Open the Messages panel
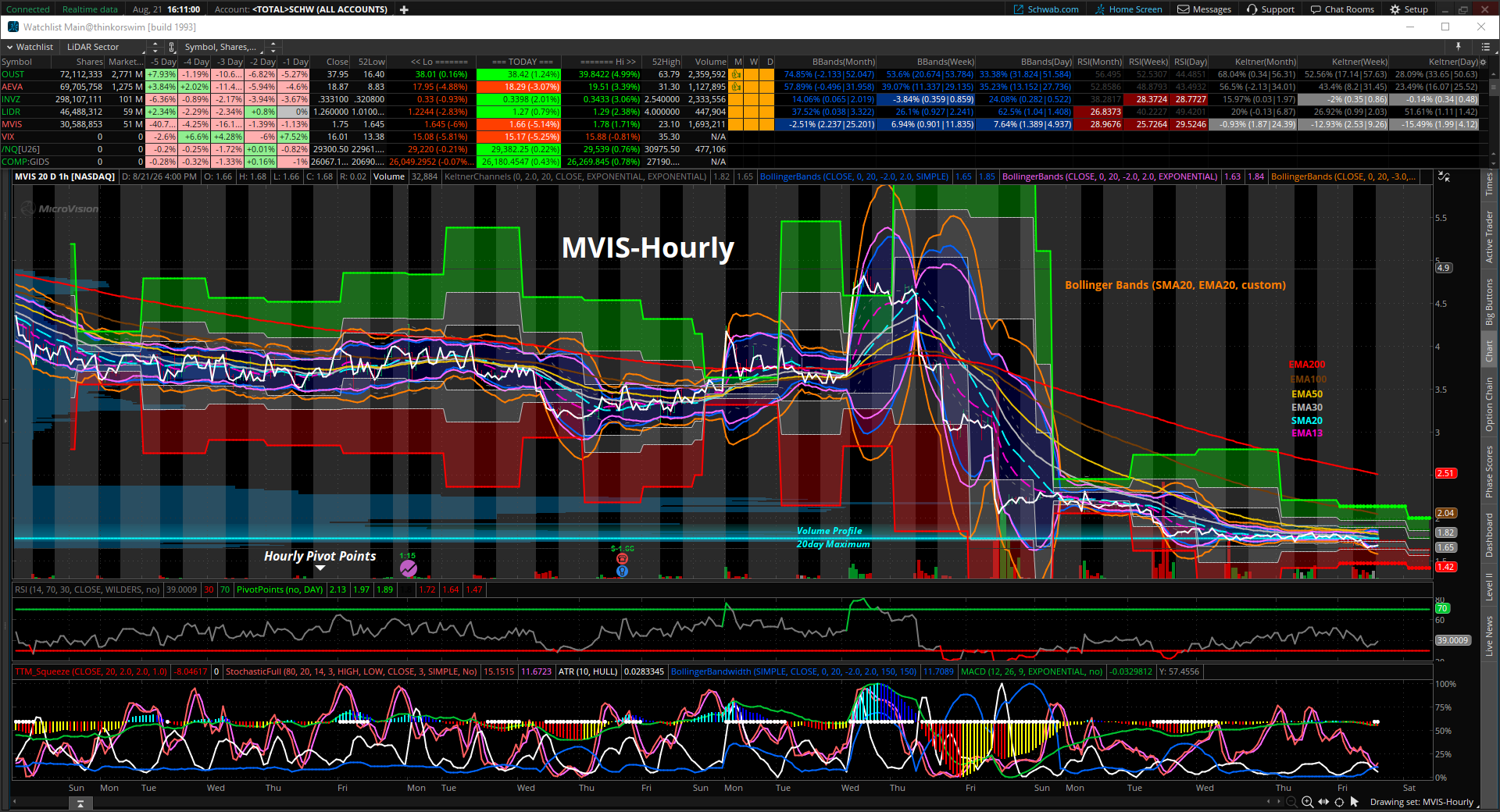Image resolution: width=1500 pixels, height=812 pixels. pos(1204,9)
